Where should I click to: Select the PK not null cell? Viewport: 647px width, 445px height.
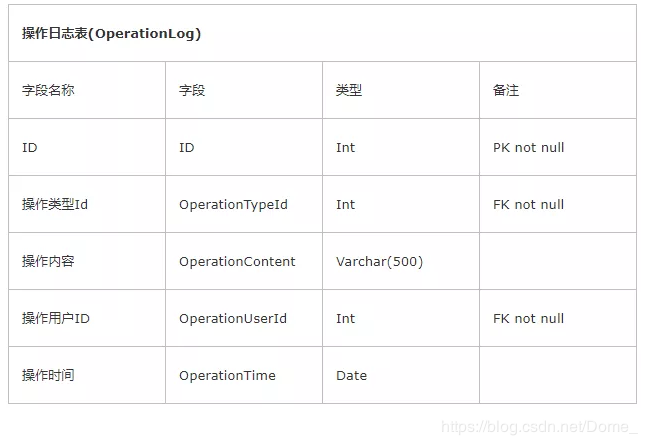[528, 147]
